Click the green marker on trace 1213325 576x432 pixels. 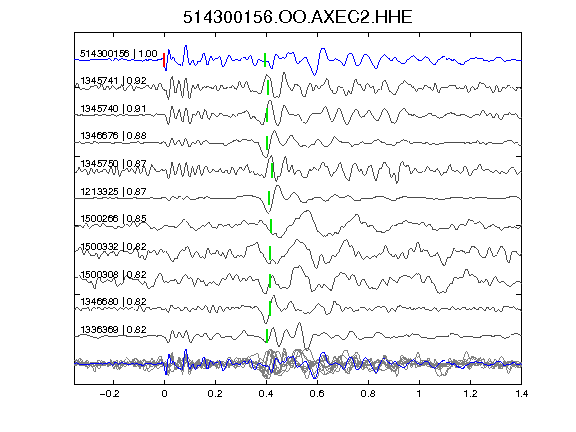coord(269,198)
